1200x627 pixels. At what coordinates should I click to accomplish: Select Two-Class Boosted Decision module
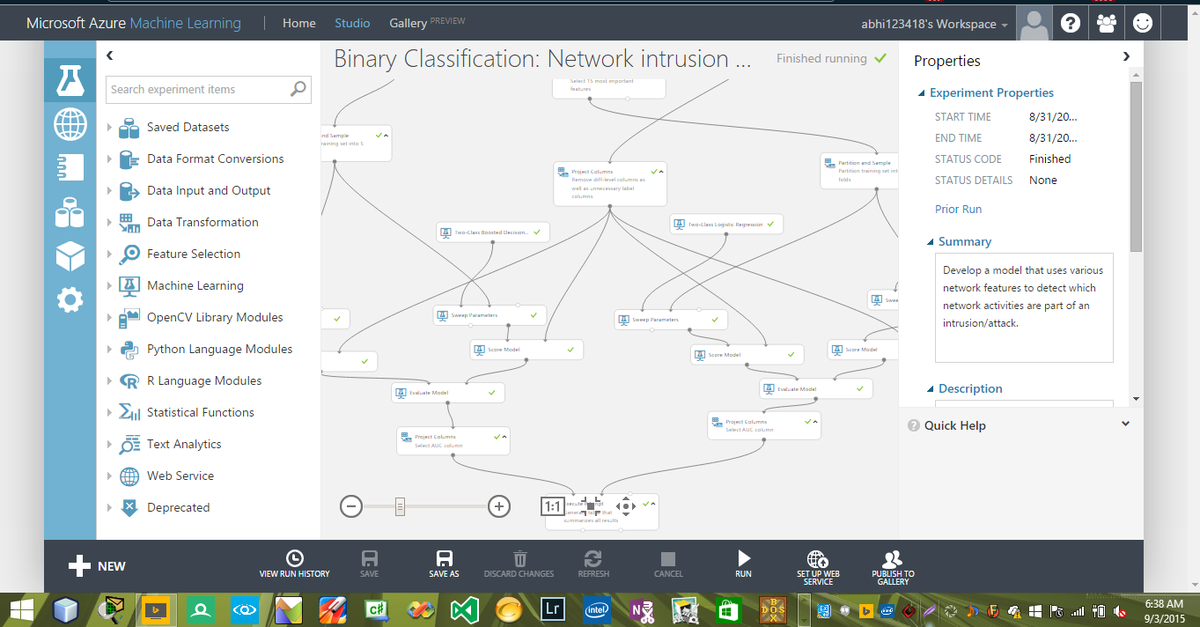[x=493, y=232]
